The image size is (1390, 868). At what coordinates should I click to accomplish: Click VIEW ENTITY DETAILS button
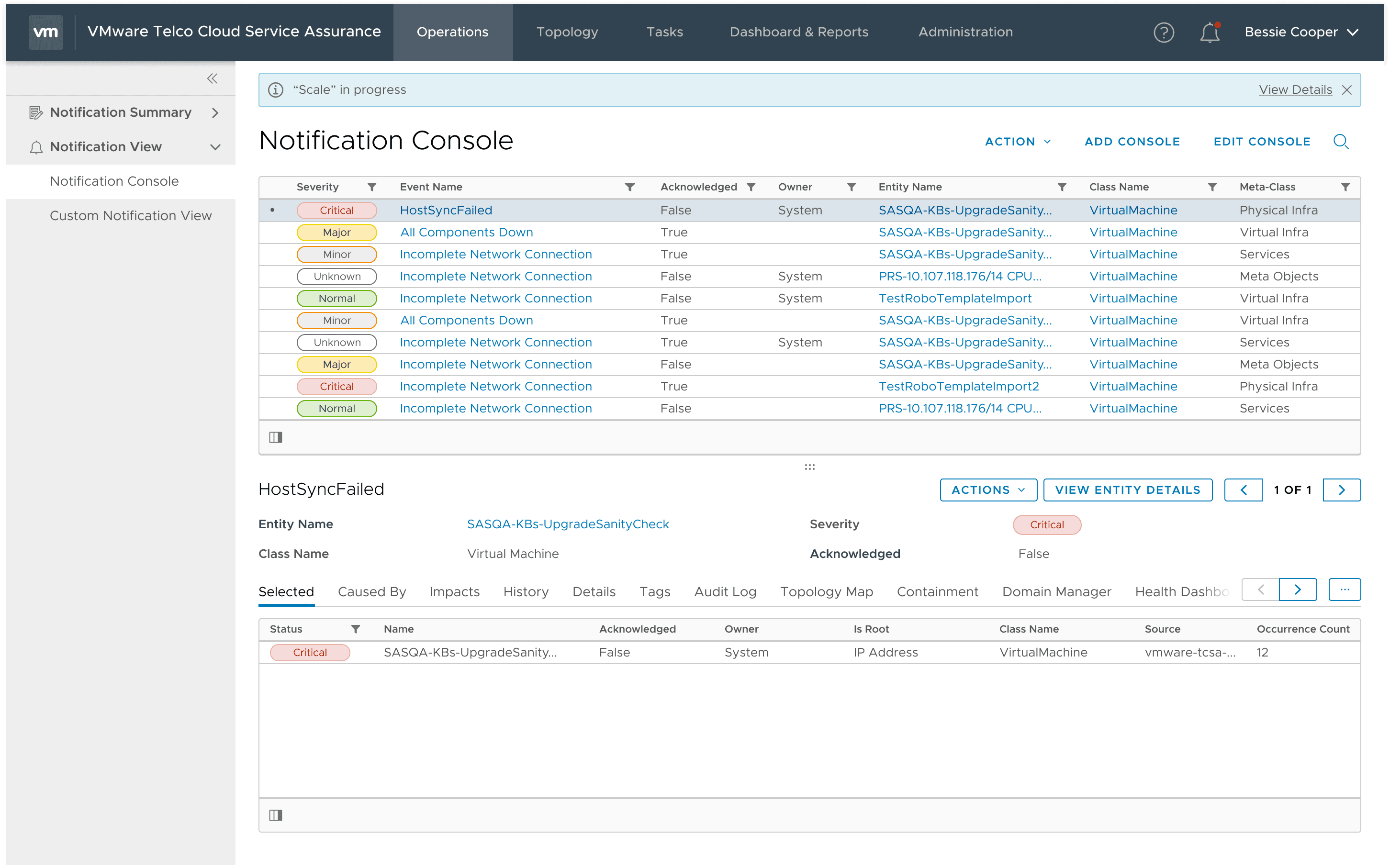click(x=1127, y=490)
